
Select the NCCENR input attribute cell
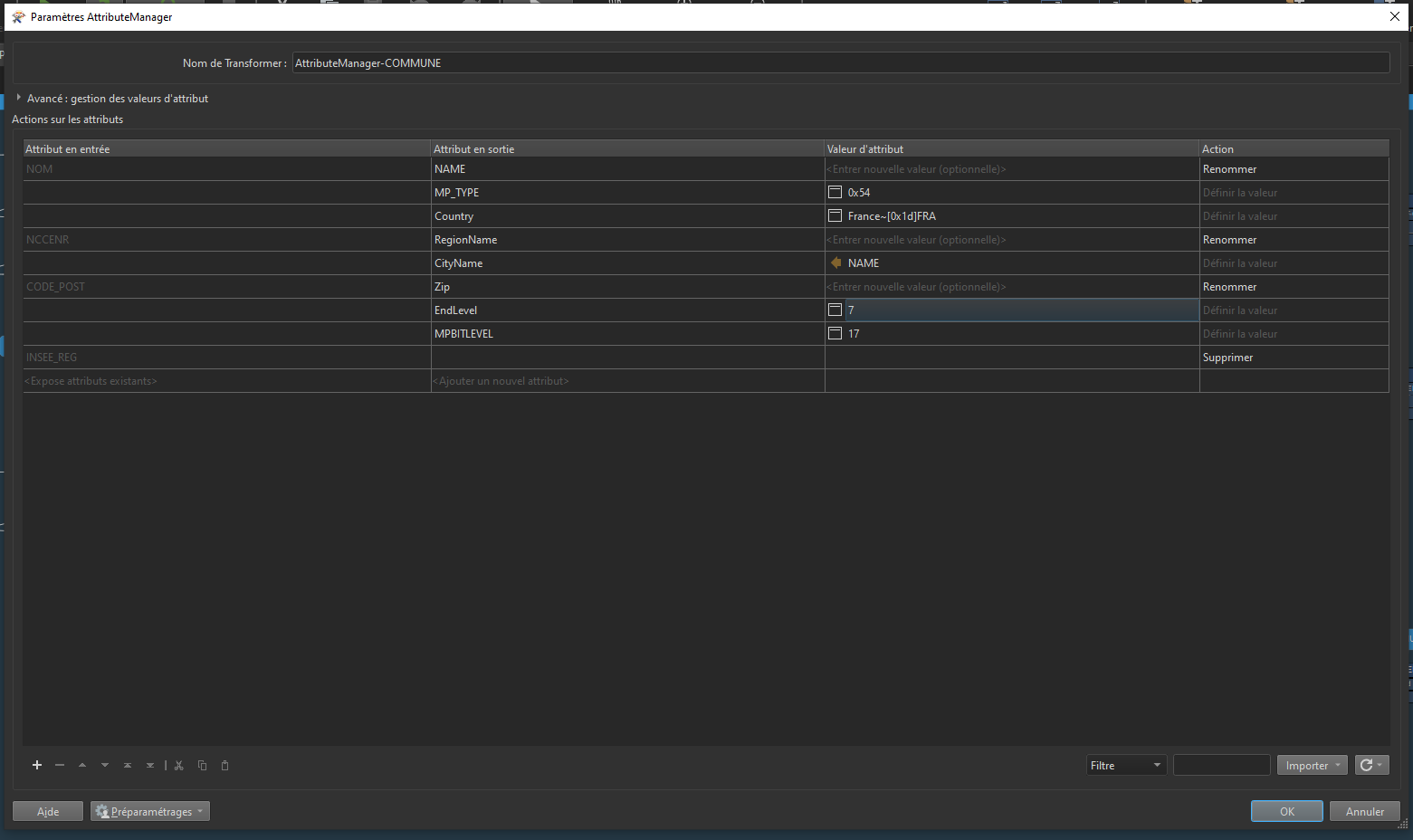pyautogui.click(x=227, y=240)
